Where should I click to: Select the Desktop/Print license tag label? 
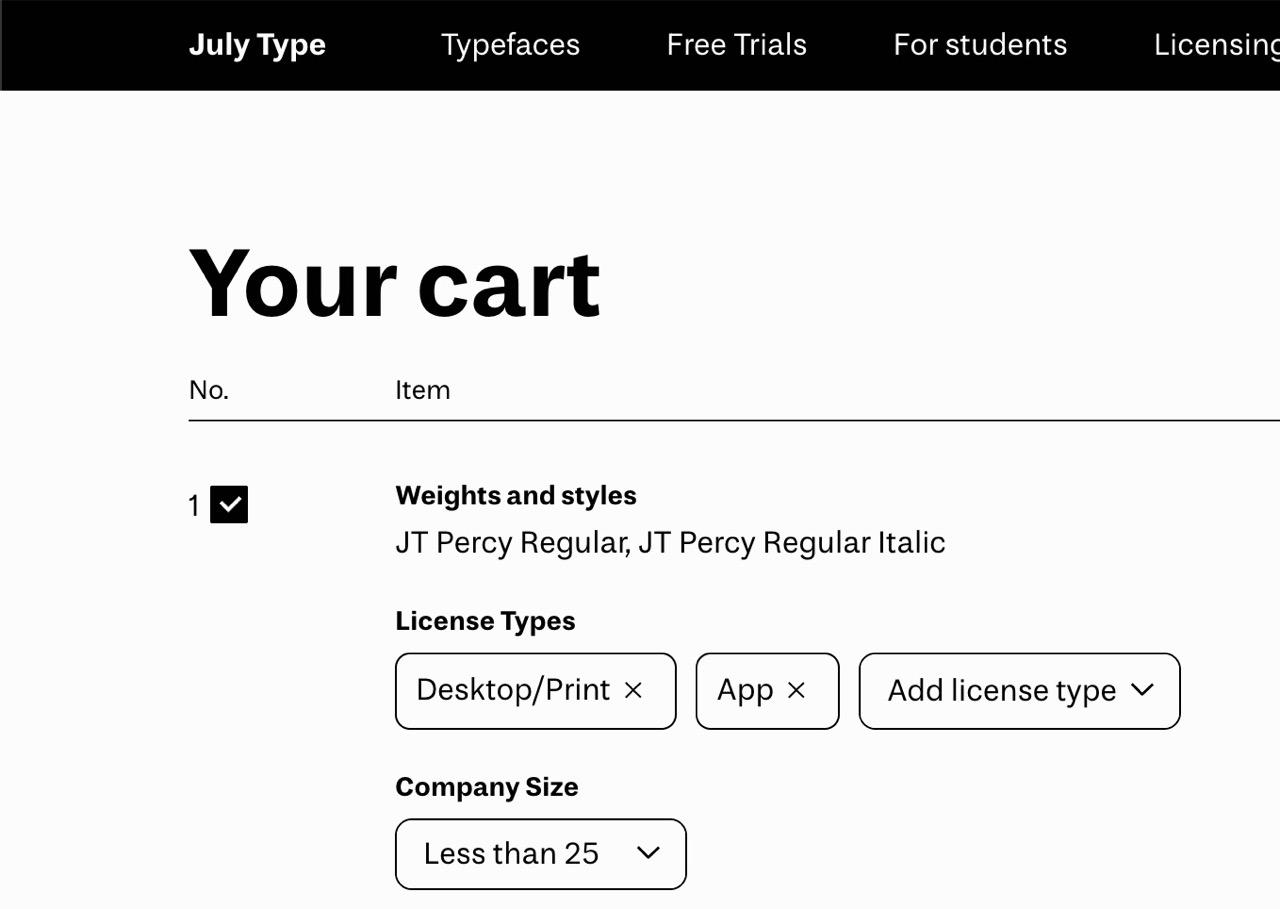tap(513, 690)
